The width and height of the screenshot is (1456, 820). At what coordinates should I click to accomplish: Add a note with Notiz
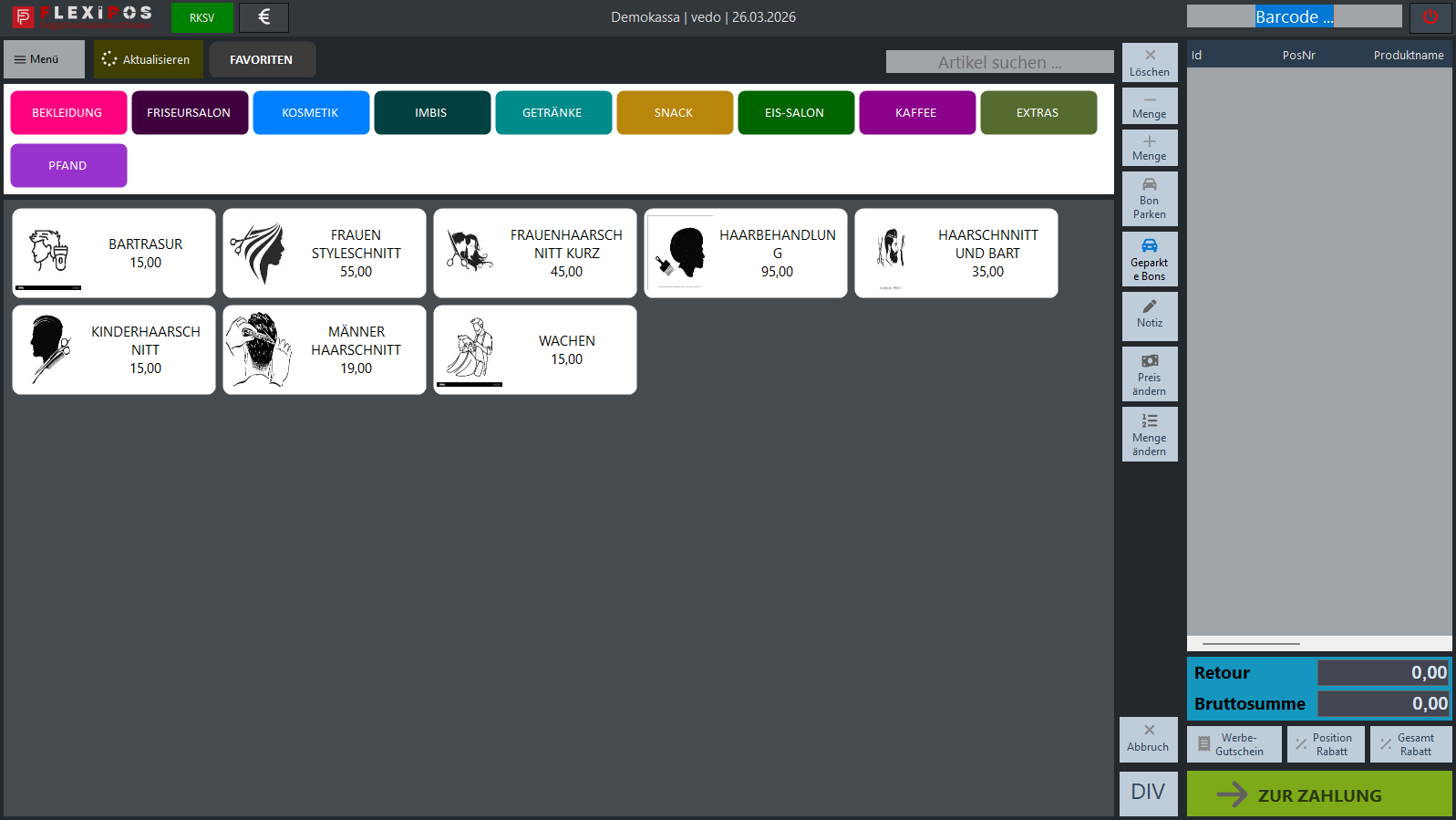click(x=1149, y=316)
